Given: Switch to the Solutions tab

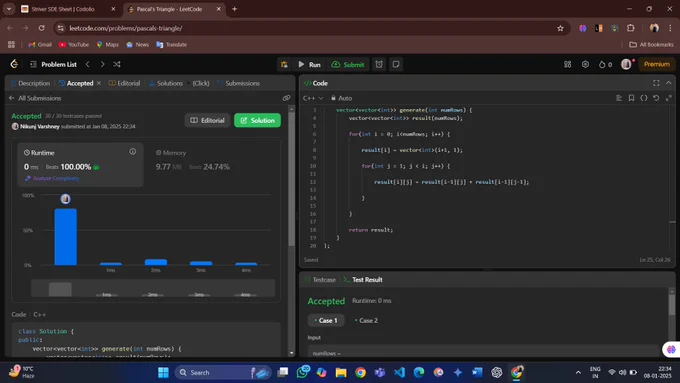Looking at the screenshot, I should point(166,83).
